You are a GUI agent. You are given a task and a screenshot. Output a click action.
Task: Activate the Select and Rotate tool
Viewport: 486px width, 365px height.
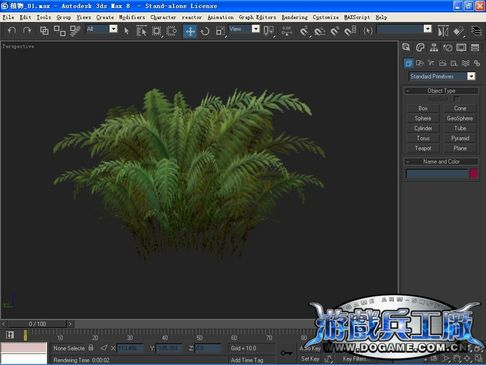(x=205, y=31)
